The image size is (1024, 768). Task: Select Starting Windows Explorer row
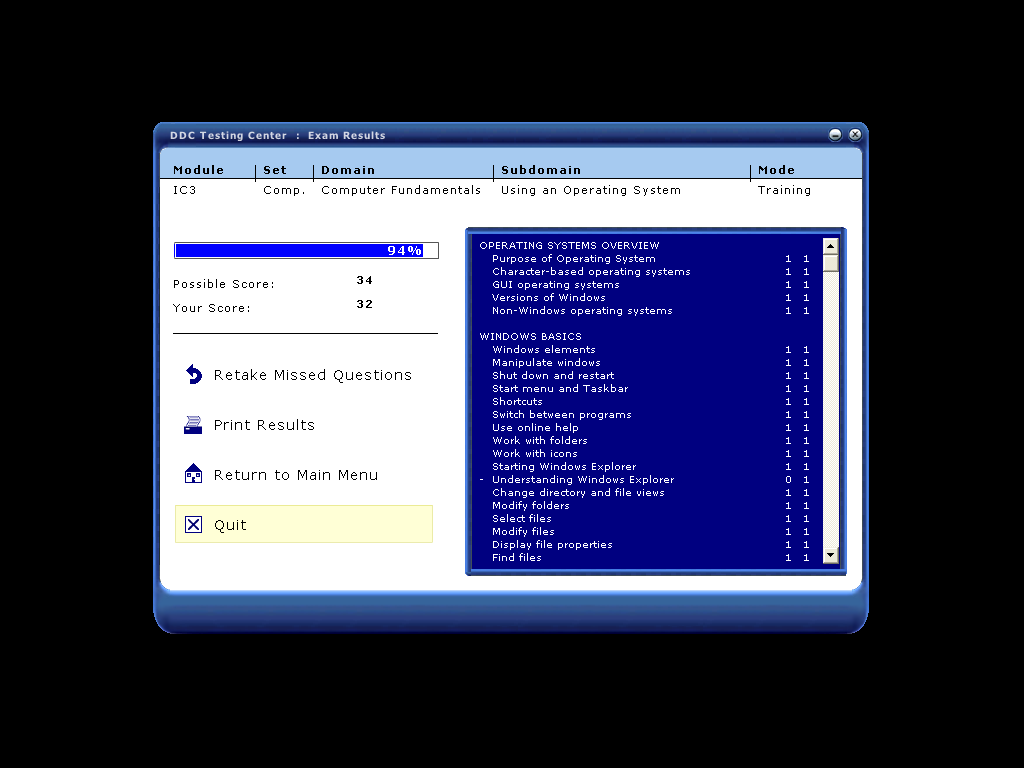pos(650,467)
